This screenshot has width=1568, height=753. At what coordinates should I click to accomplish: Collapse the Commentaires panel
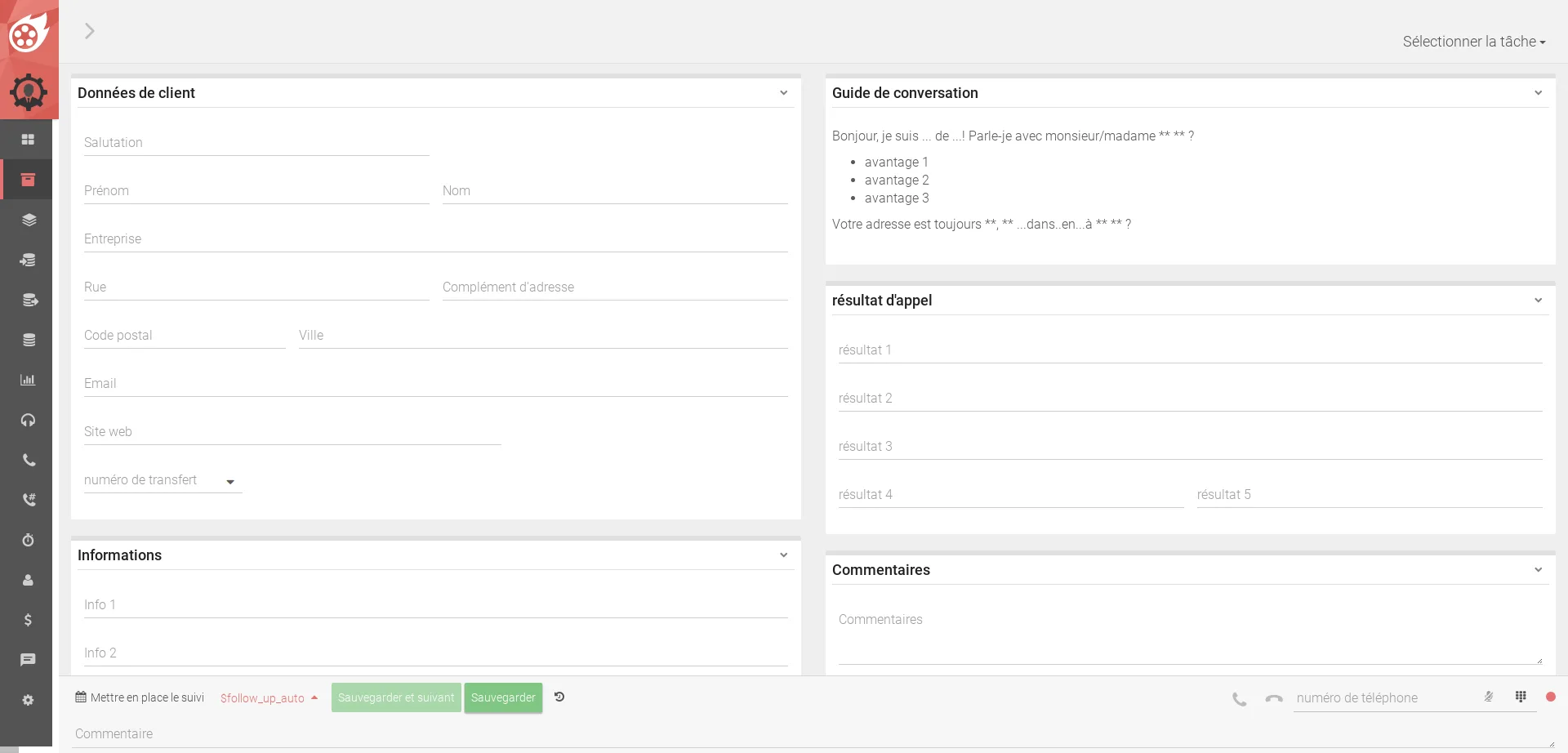[x=1539, y=570]
